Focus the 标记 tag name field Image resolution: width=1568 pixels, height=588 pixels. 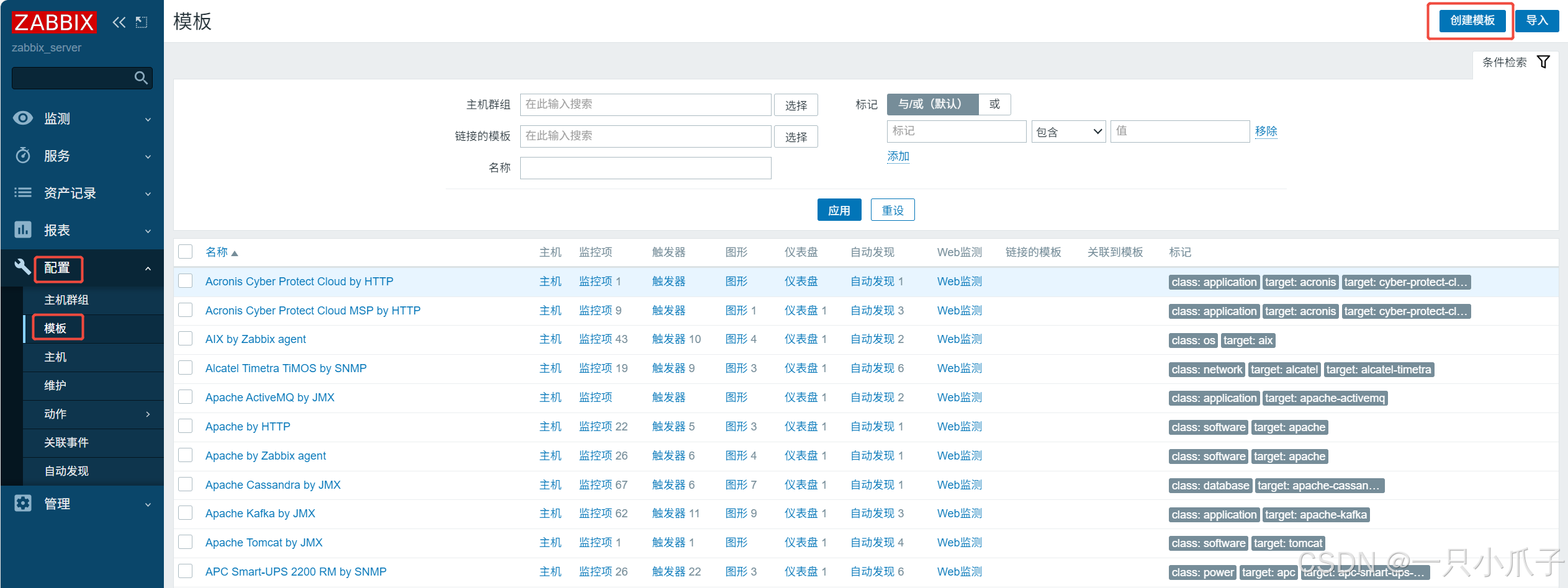[957, 131]
